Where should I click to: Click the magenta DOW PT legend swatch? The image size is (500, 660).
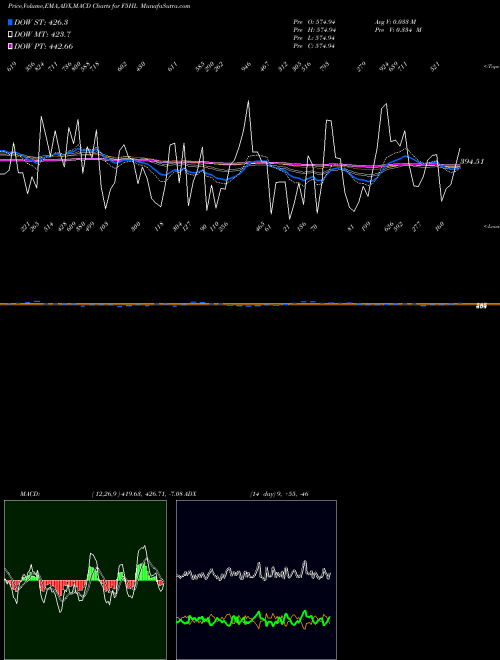coord(10,46)
